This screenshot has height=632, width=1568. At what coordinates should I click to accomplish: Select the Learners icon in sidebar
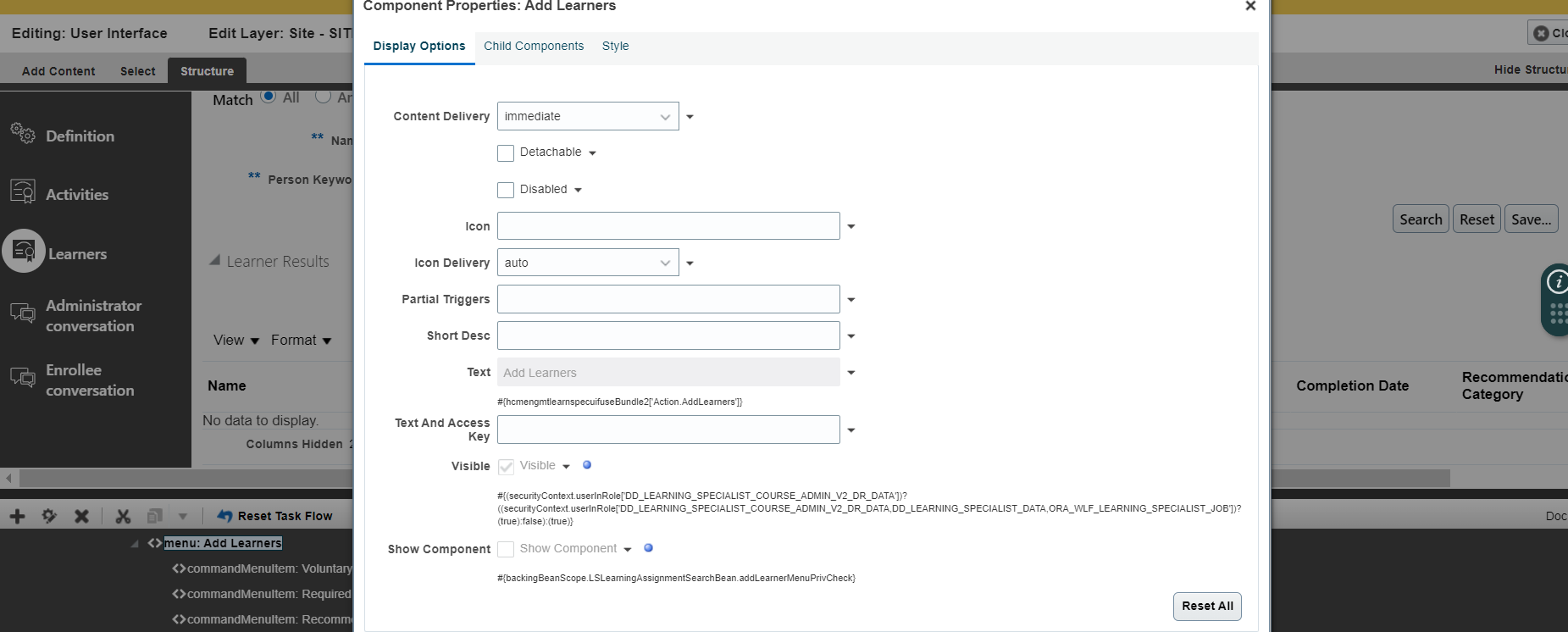point(24,252)
